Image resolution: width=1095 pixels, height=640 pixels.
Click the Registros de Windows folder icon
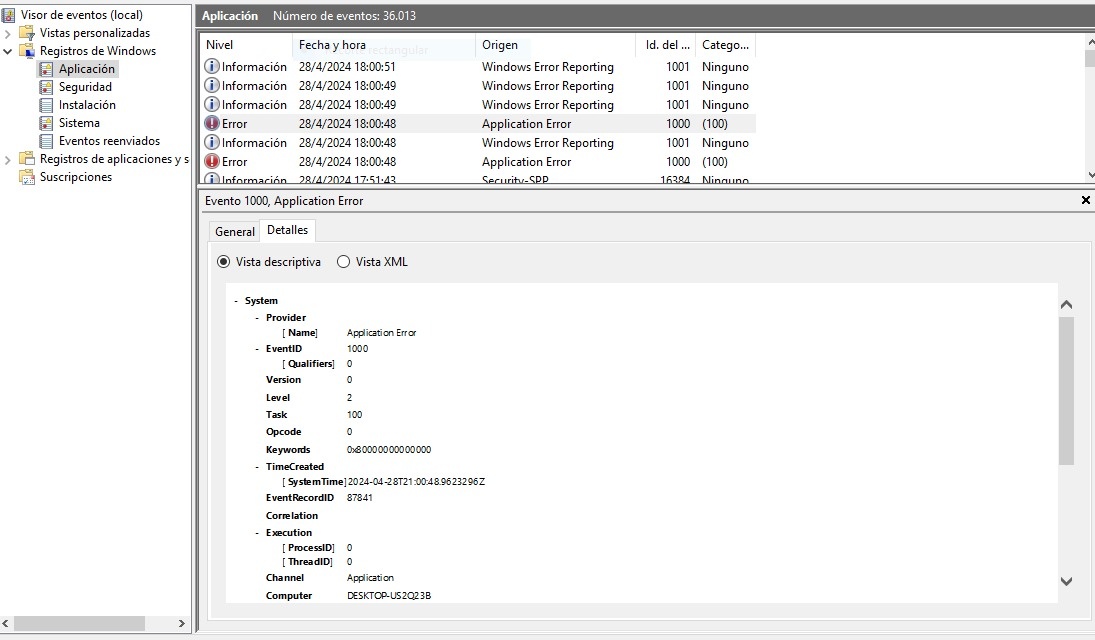(27, 51)
